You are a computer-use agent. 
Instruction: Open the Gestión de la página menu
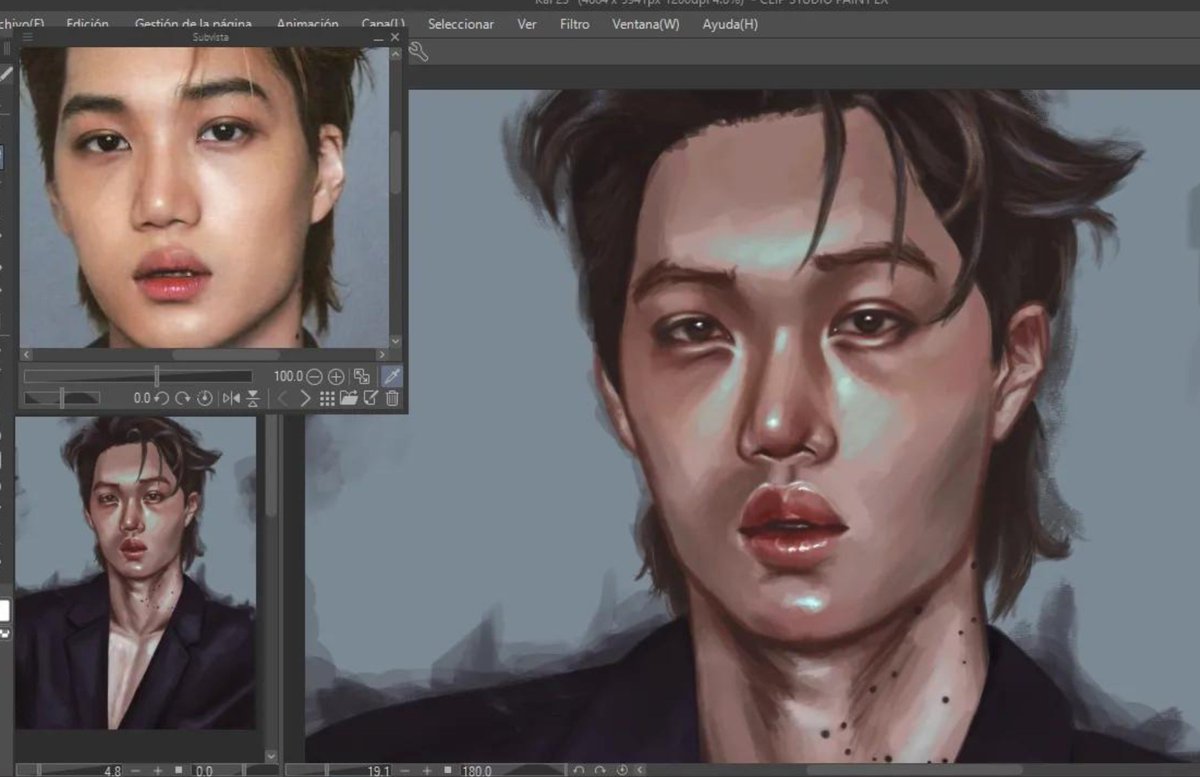pyautogui.click(x=193, y=23)
